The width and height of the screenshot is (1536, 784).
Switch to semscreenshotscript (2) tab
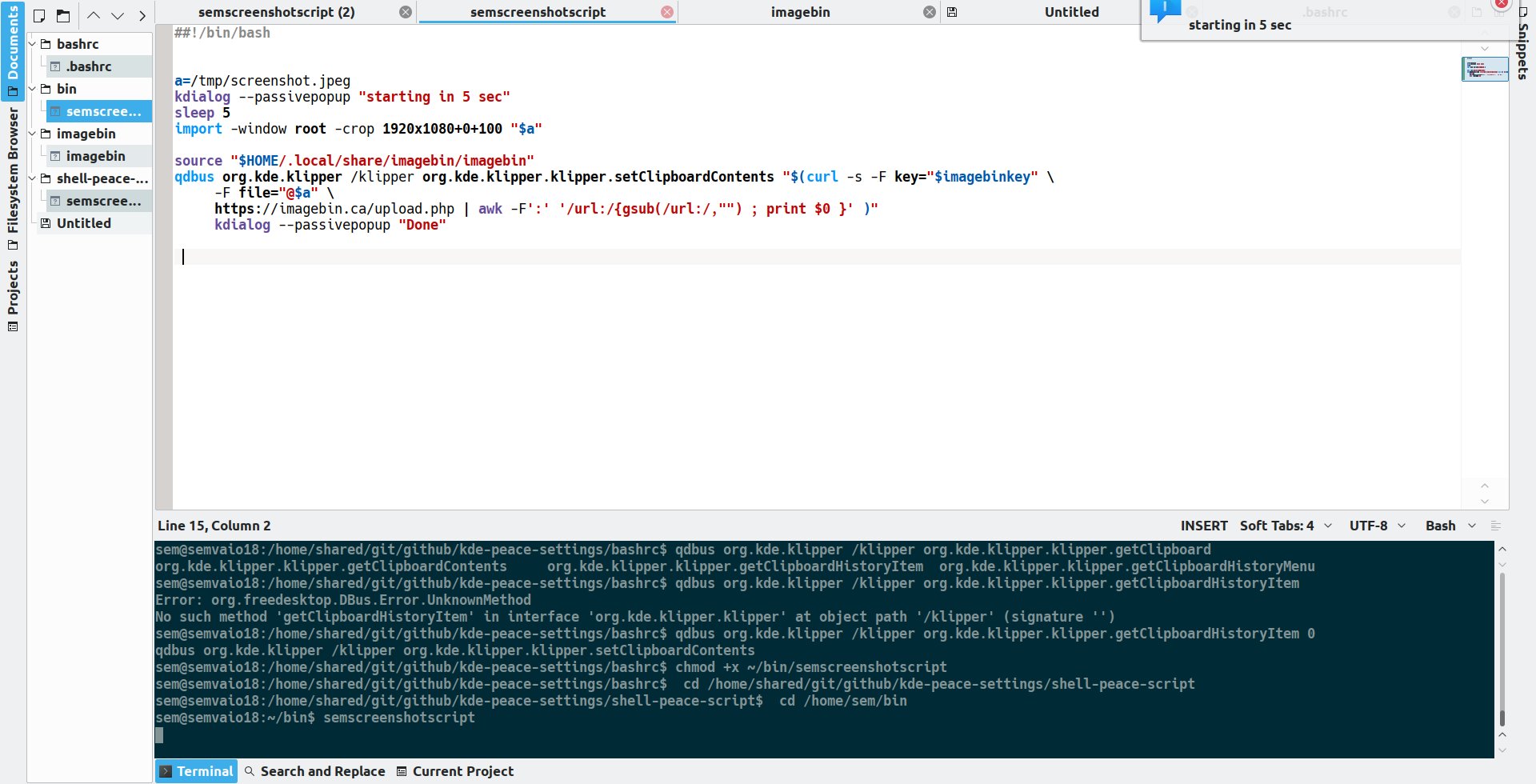click(276, 12)
